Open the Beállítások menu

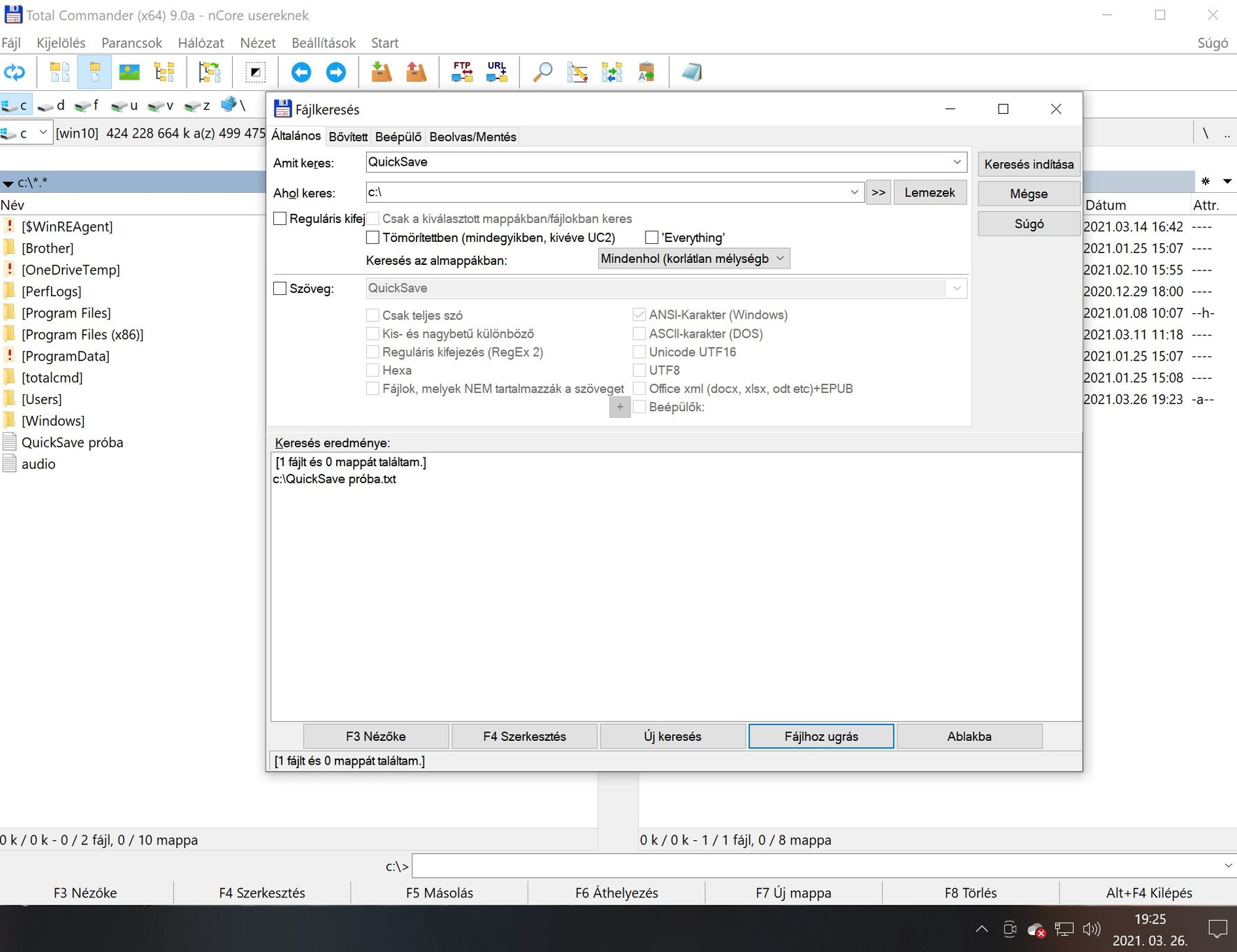point(324,43)
